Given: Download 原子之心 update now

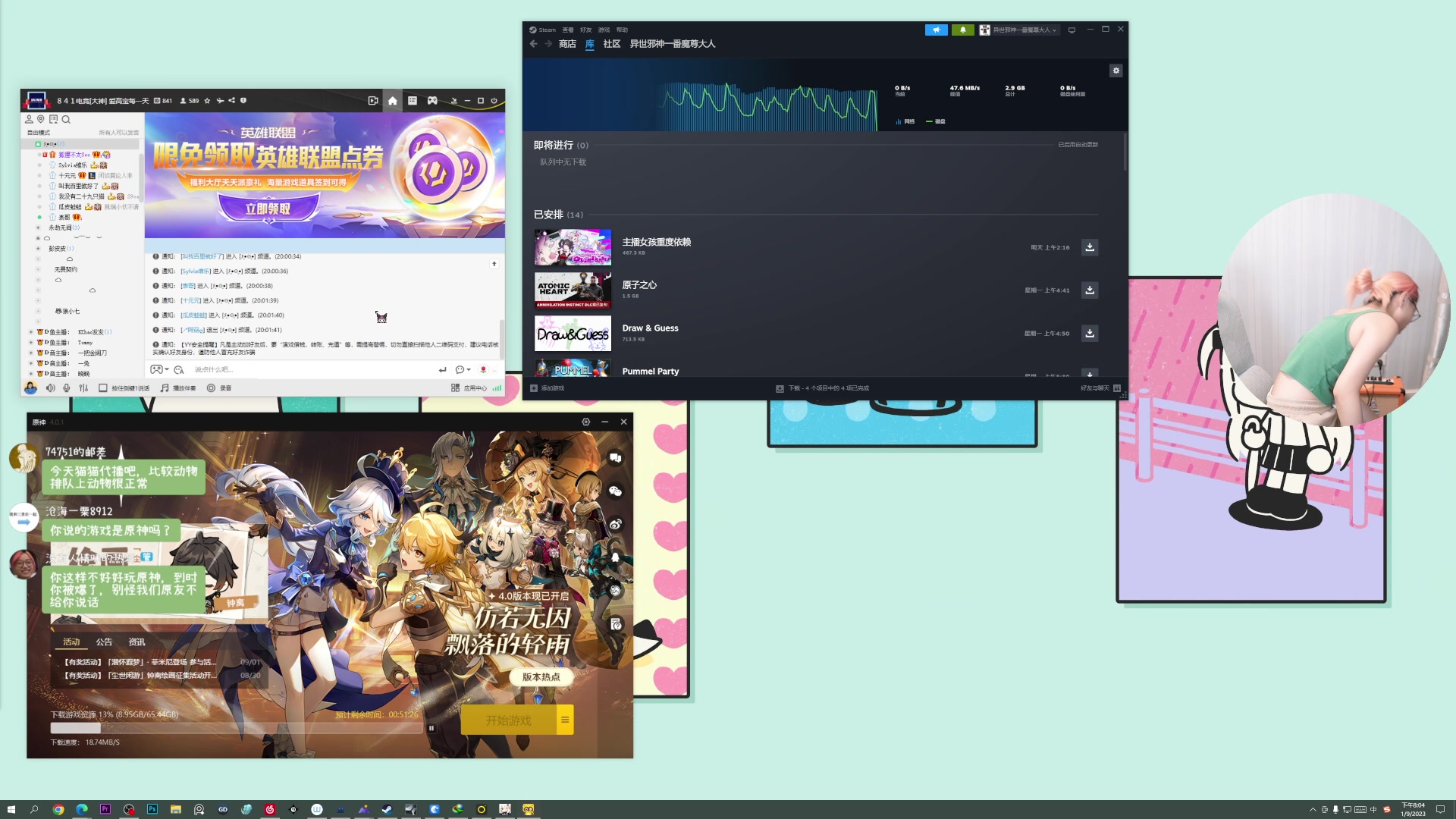Looking at the screenshot, I should pos(1090,290).
